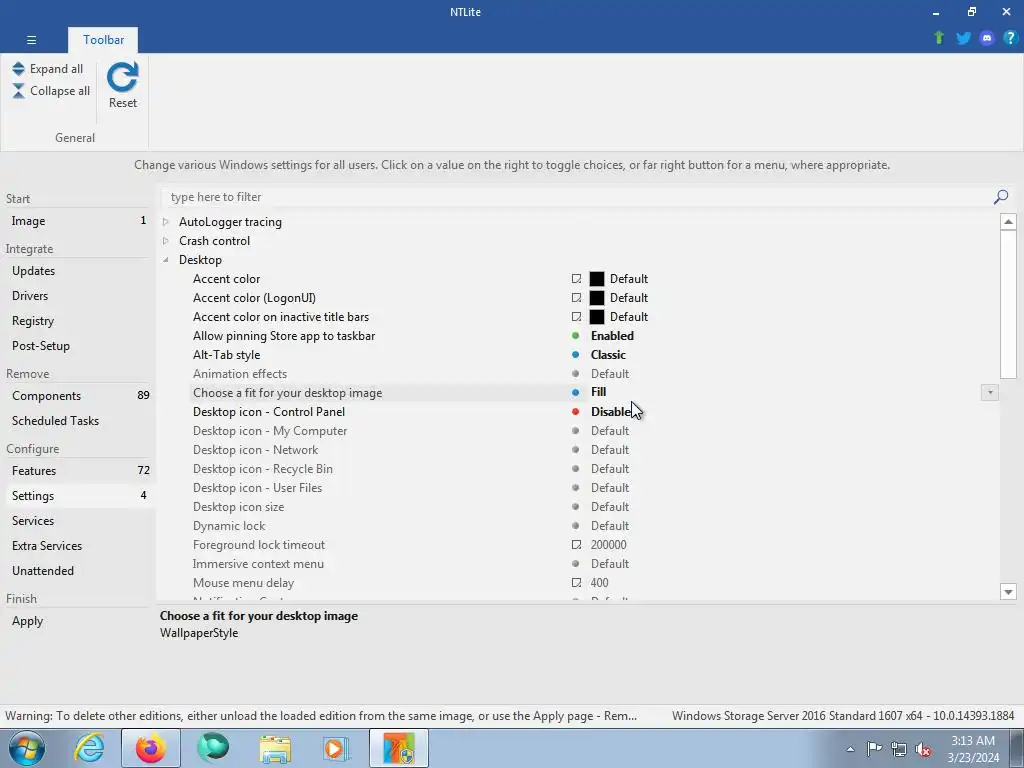
Task: Click the muted volume tray icon
Action: click(x=923, y=749)
